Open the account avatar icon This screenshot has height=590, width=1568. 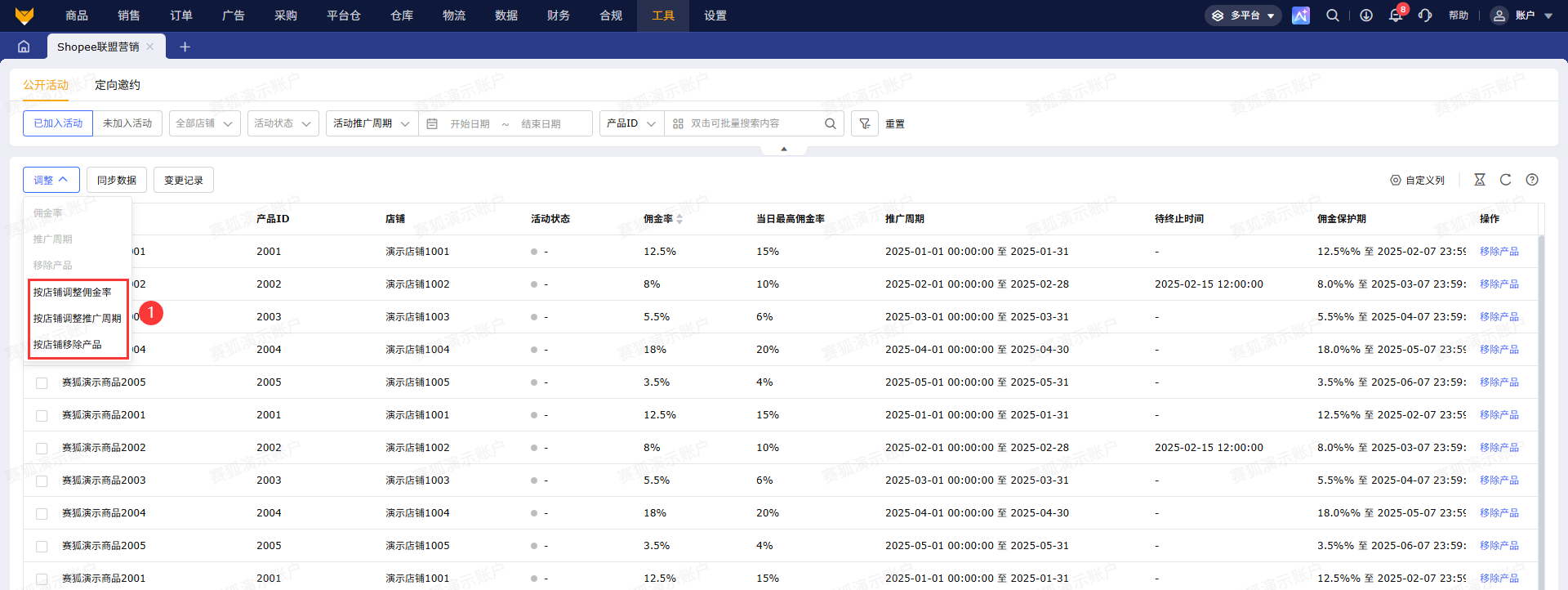(x=1499, y=16)
